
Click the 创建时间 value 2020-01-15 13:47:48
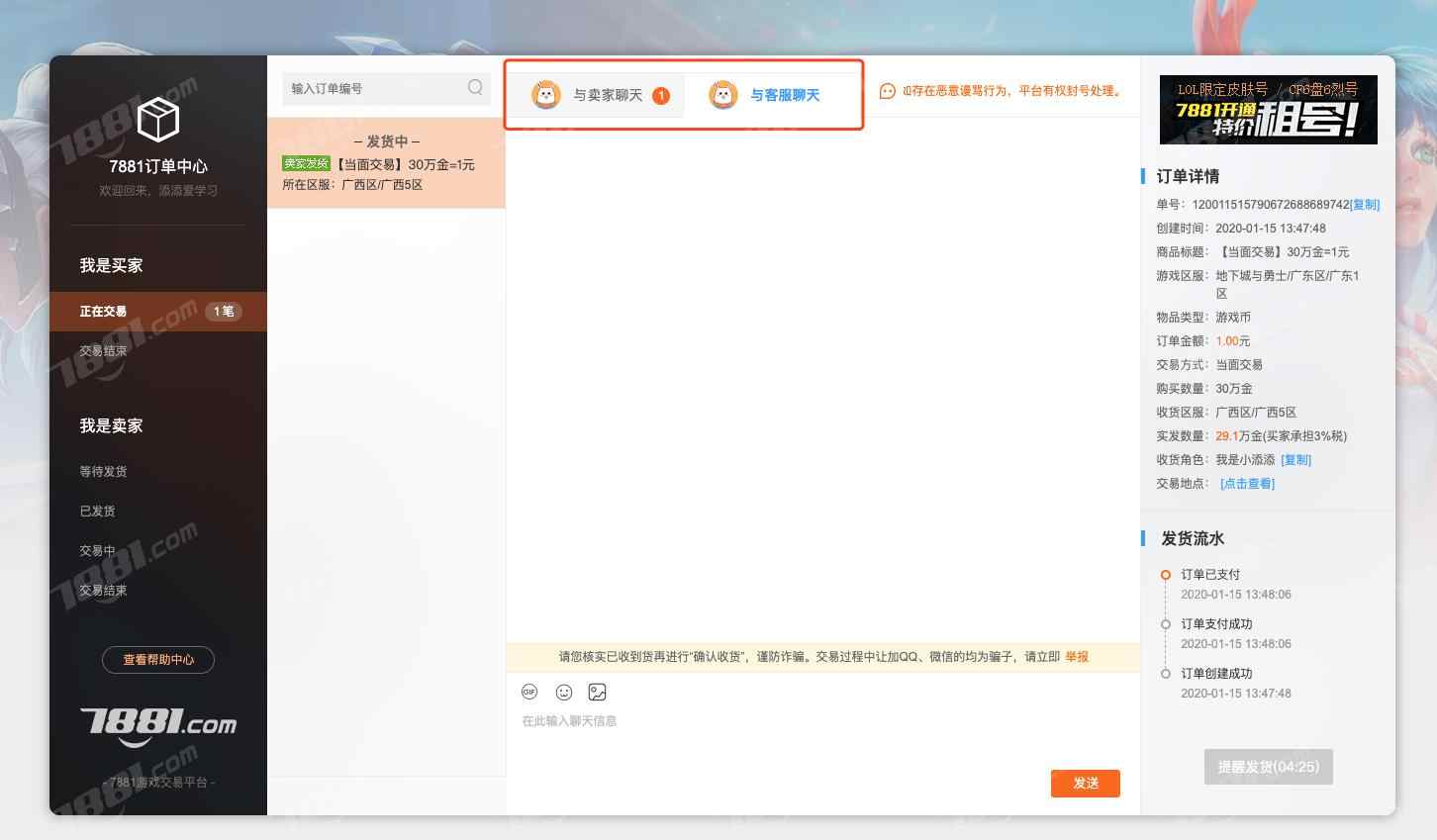pyautogui.click(x=1271, y=229)
